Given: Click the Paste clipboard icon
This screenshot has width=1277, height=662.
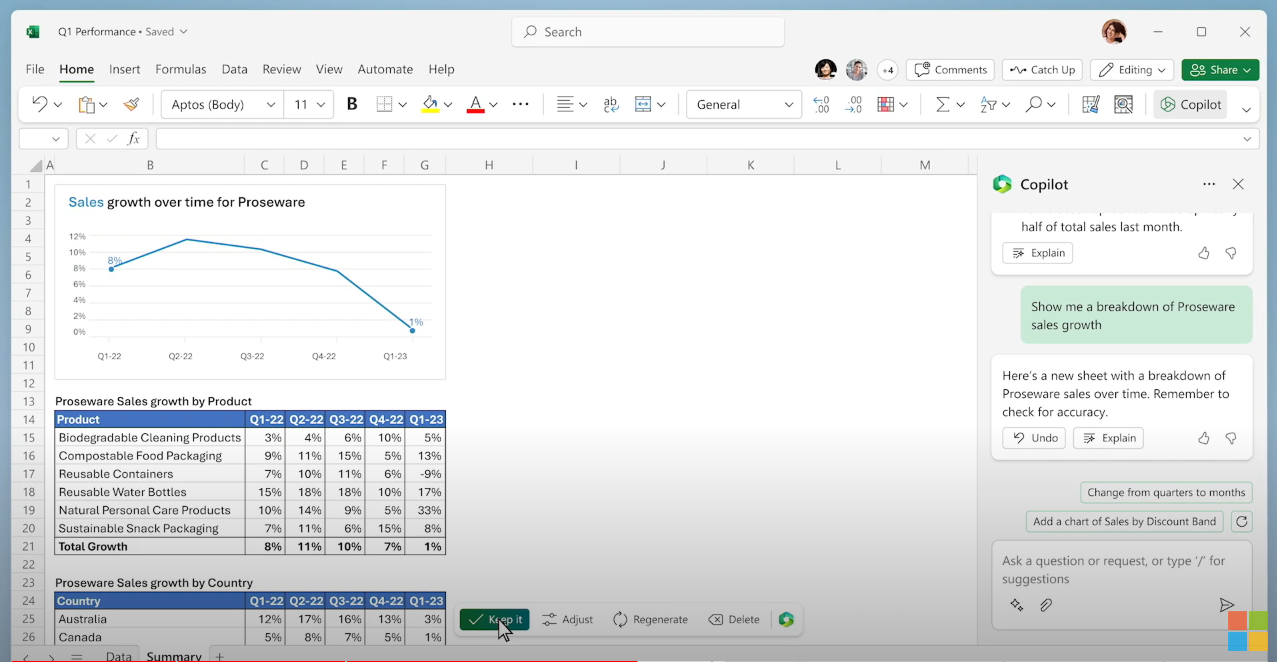Looking at the screenshot, I should pos(87,104).
